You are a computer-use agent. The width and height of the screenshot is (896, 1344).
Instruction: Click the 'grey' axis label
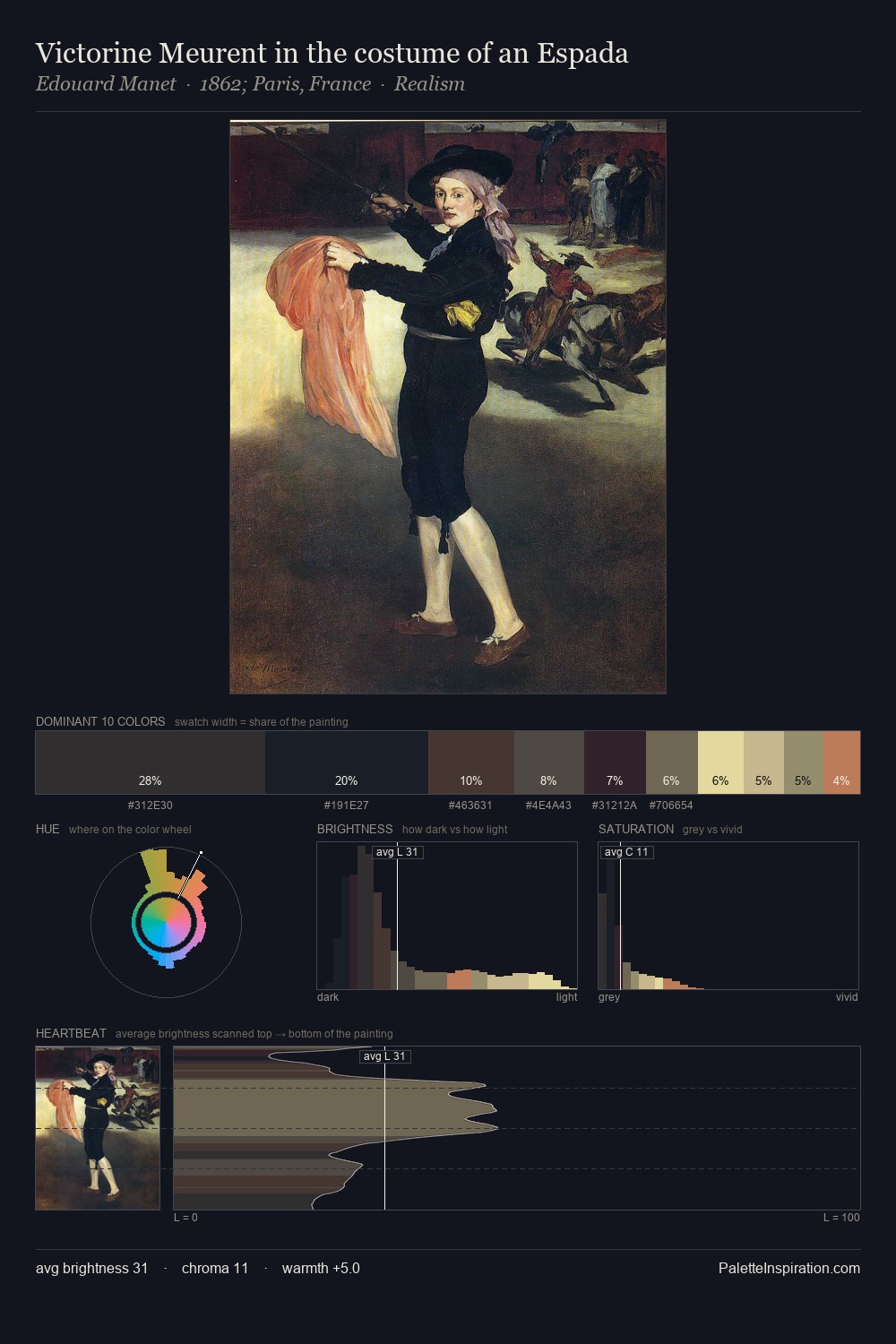coord(609,997)
